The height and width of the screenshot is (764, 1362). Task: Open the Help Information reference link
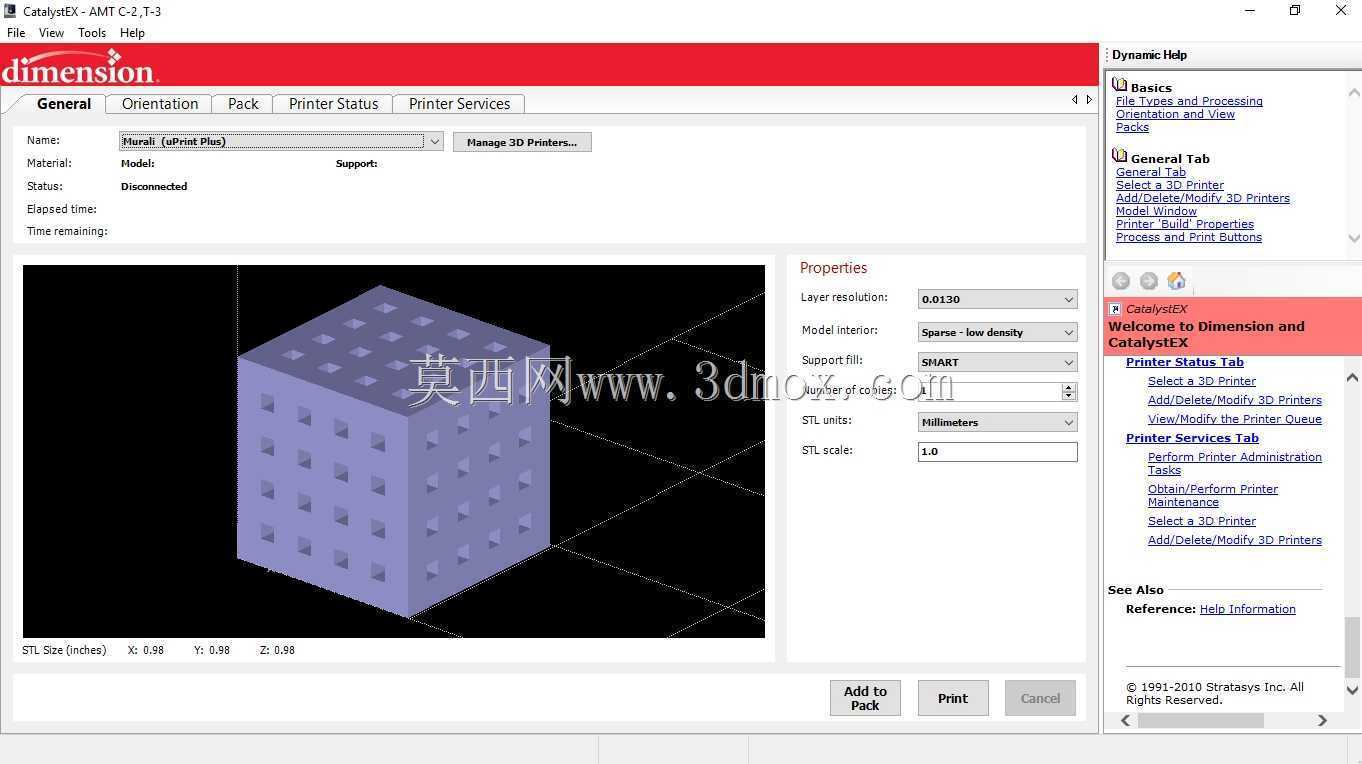point(1247,609)
